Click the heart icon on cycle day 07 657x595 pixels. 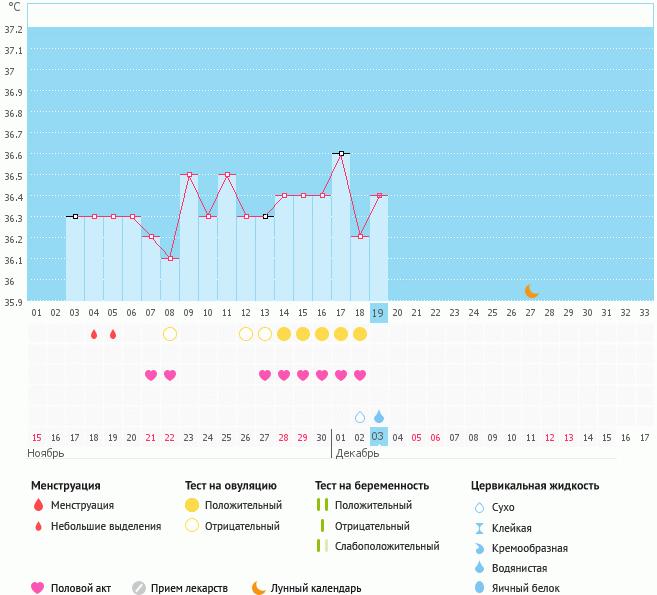click(151, 375)
